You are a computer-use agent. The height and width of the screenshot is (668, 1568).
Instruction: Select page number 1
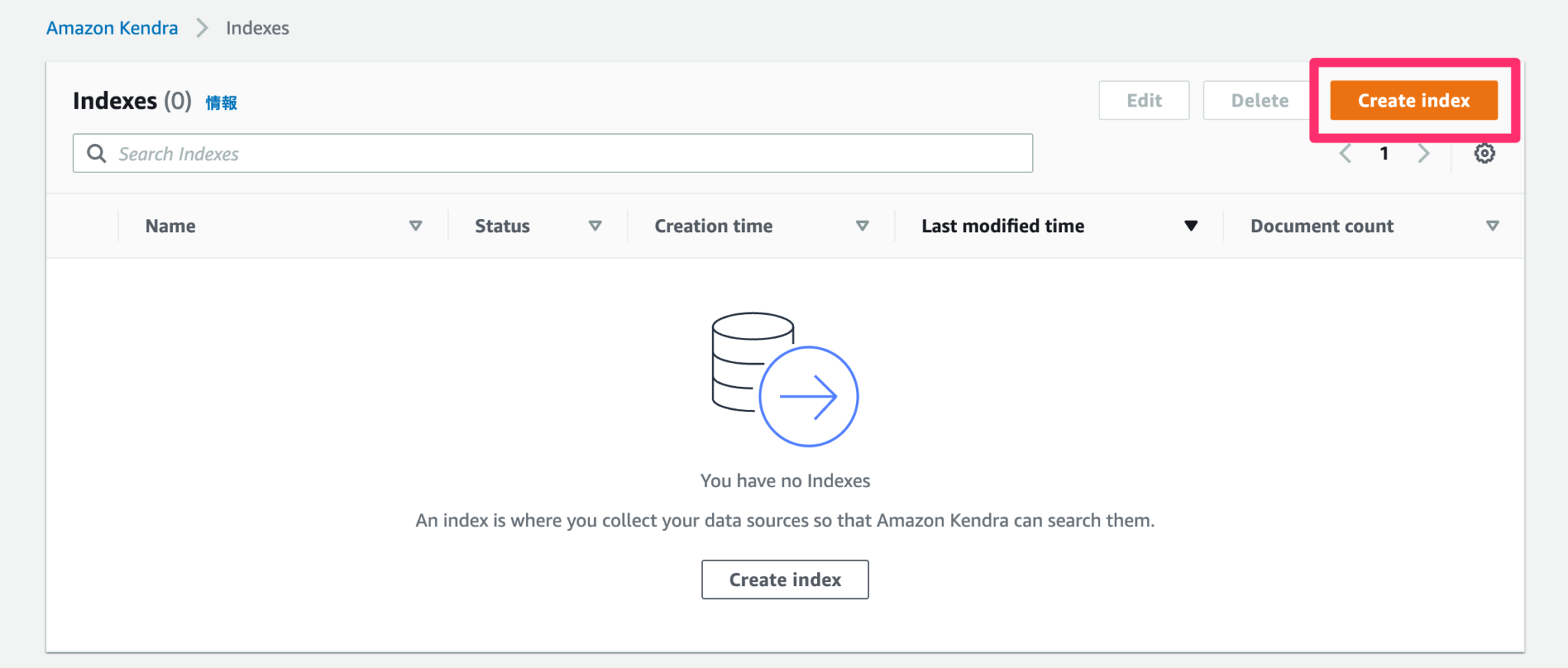pos(1384,152)
